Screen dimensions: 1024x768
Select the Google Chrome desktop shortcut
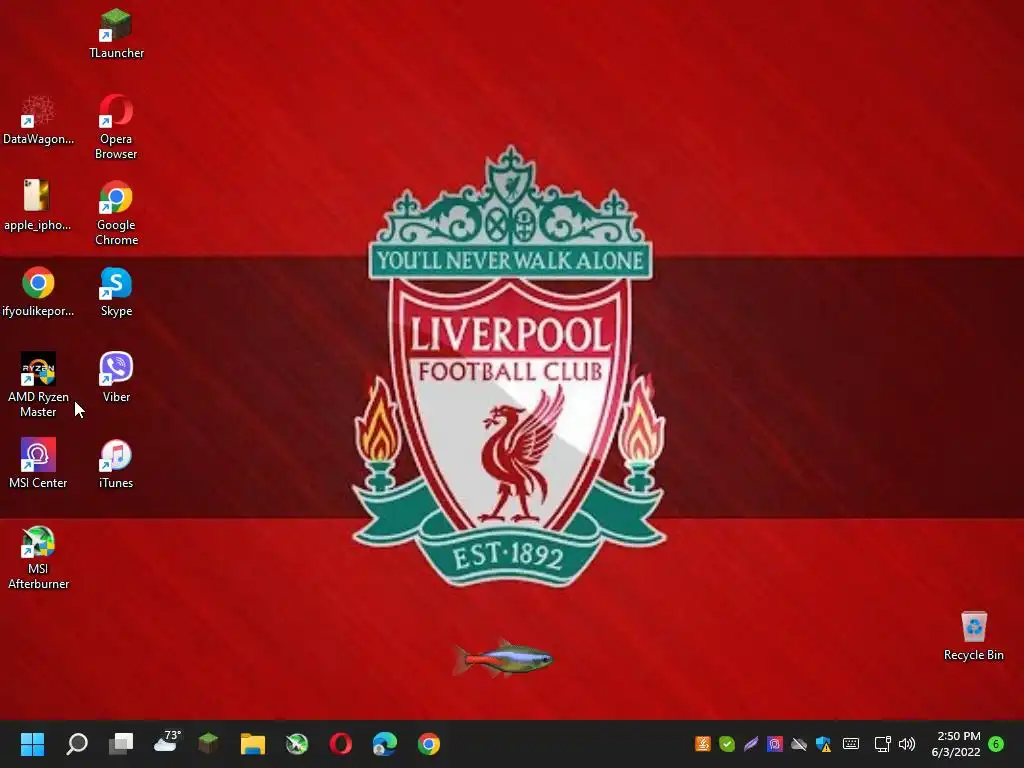[x=116, y=214]
